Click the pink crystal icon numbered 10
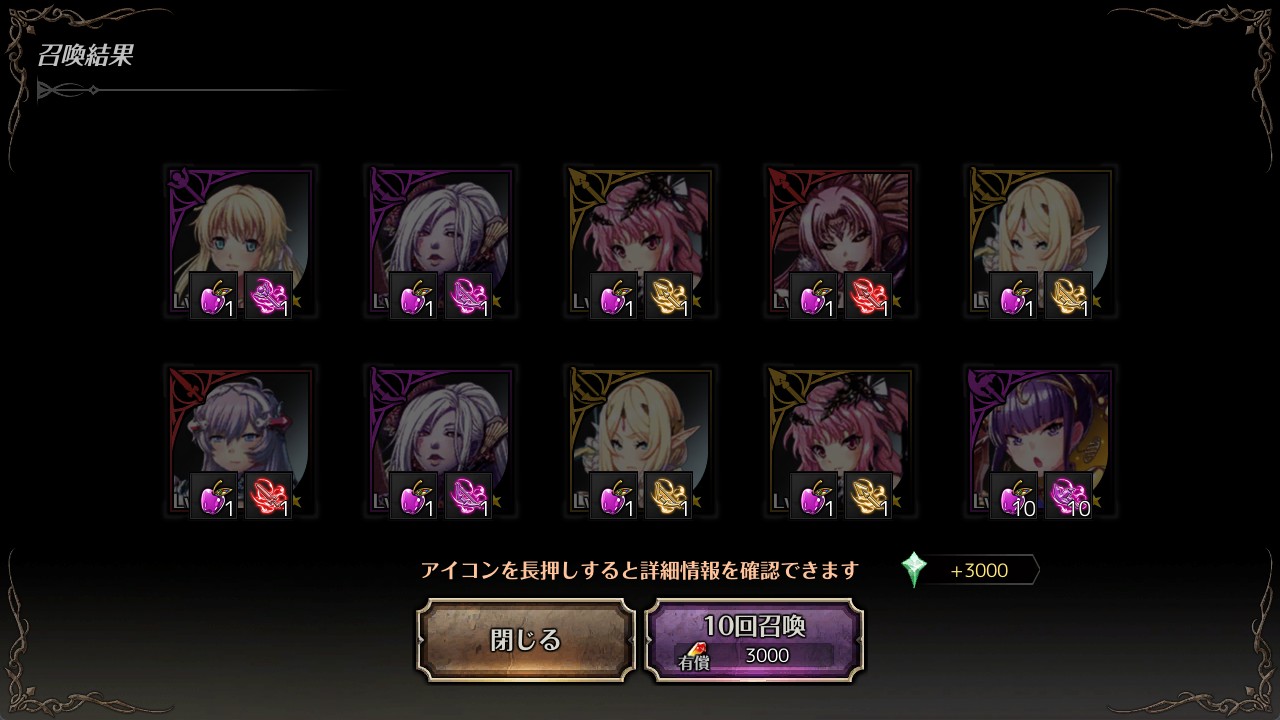Image resolution: width=1280 pixels, height=720 pixels. (x=1068, y=495)
